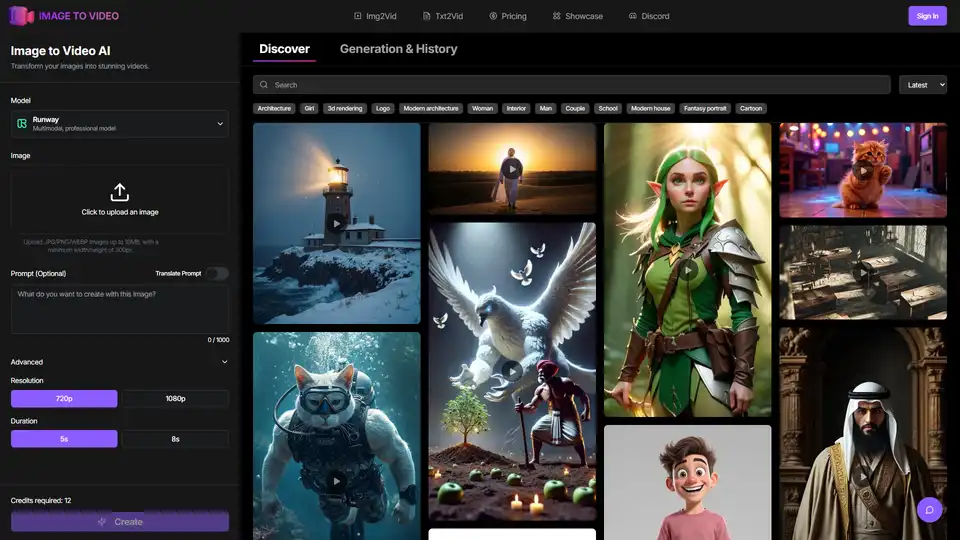Click the upload image arrow icon
Image resolution: width=960 pixels, height=540 pixels.
coord(120,192)
